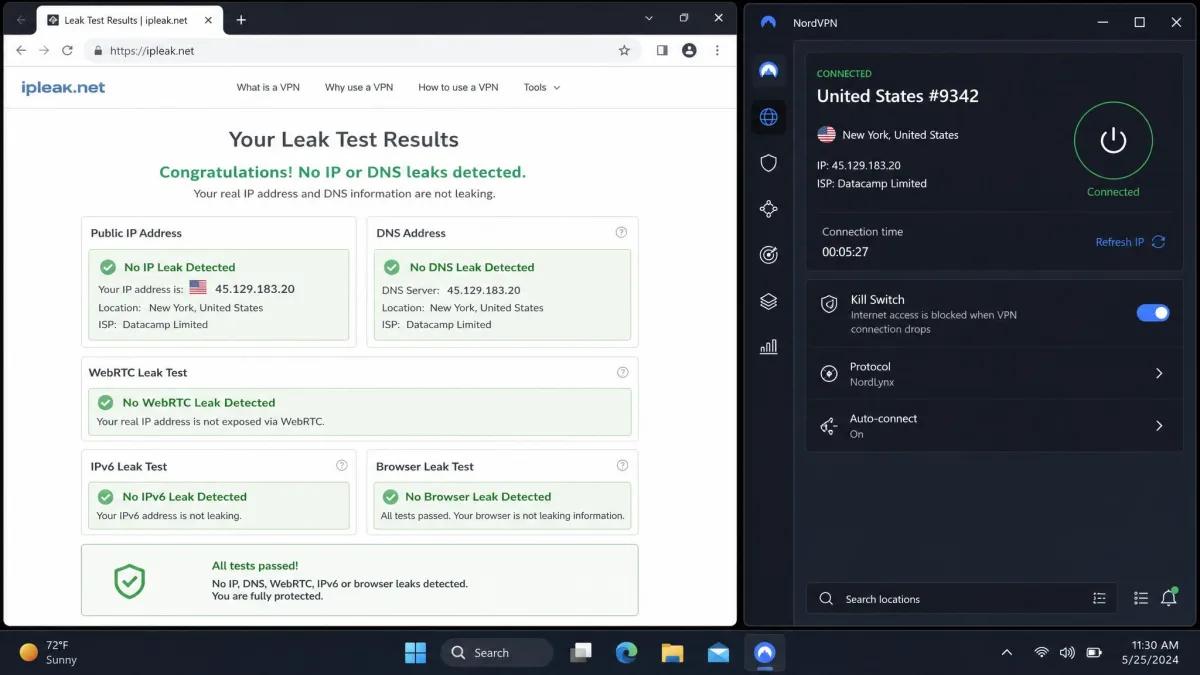
Task: Open NordVPN home icon in sidebar
Action: coord(768,70)
